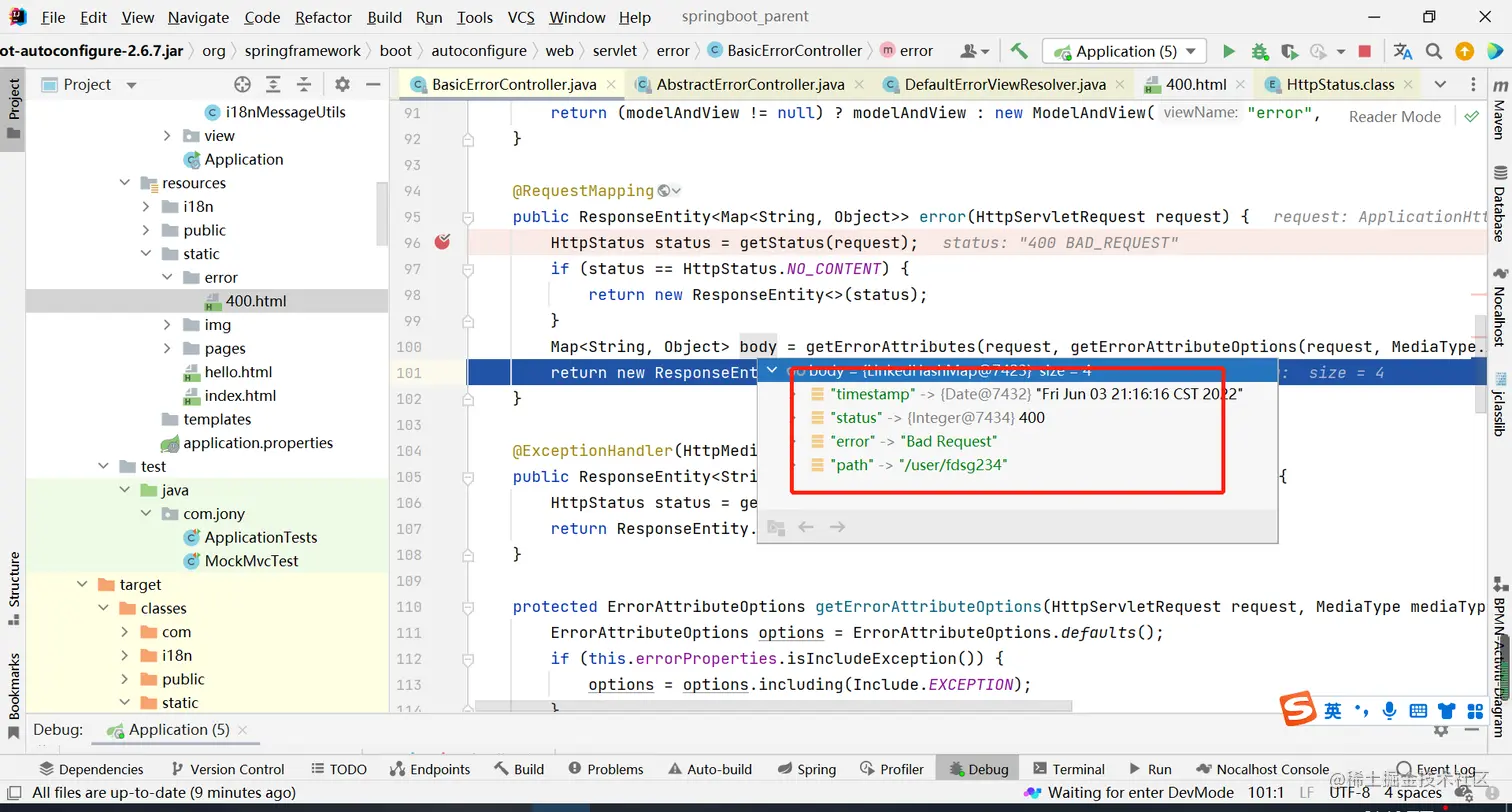Open the Endpoints tool window

tap(430, 769)
